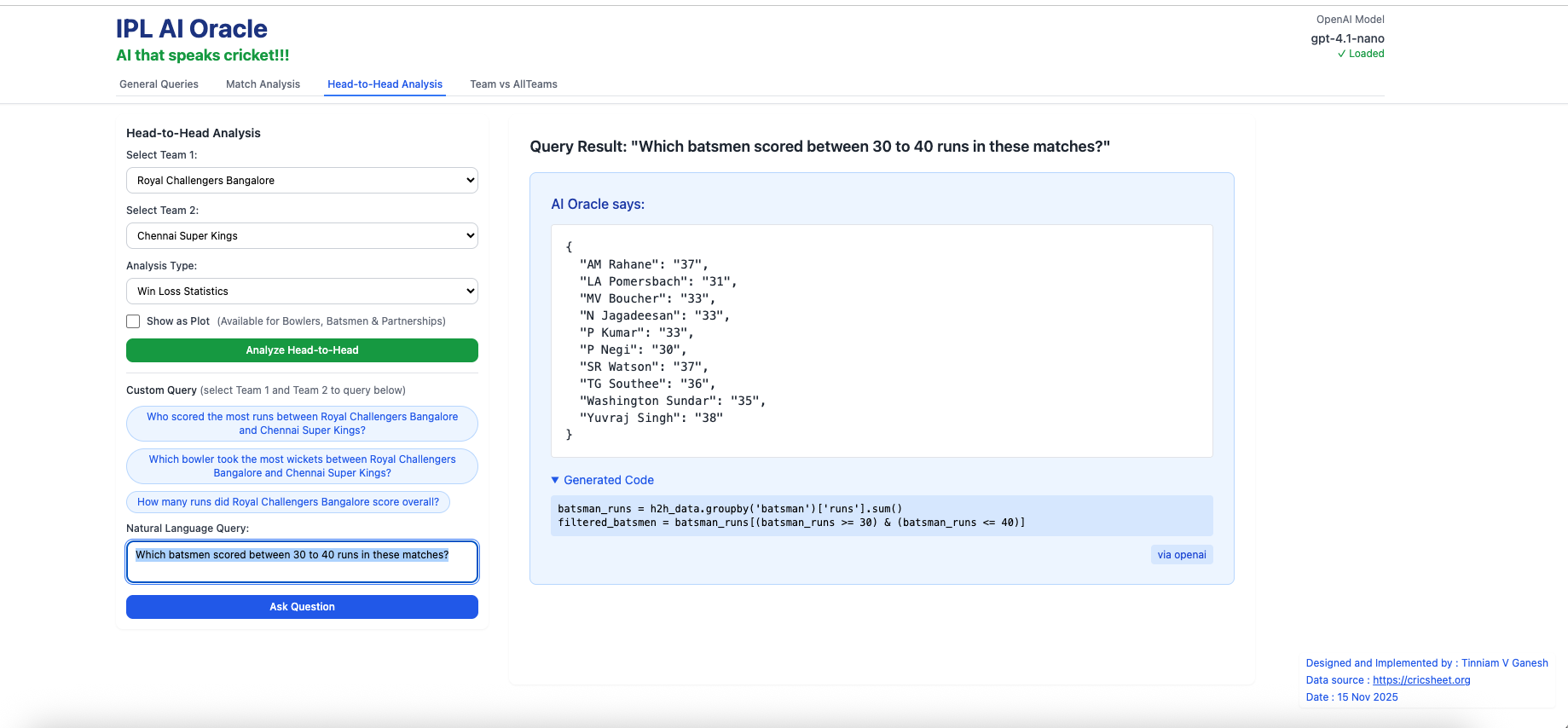Screen dimensions: 1568x728
Task: Collapse the Generated Code section
Action: point(603,480)
